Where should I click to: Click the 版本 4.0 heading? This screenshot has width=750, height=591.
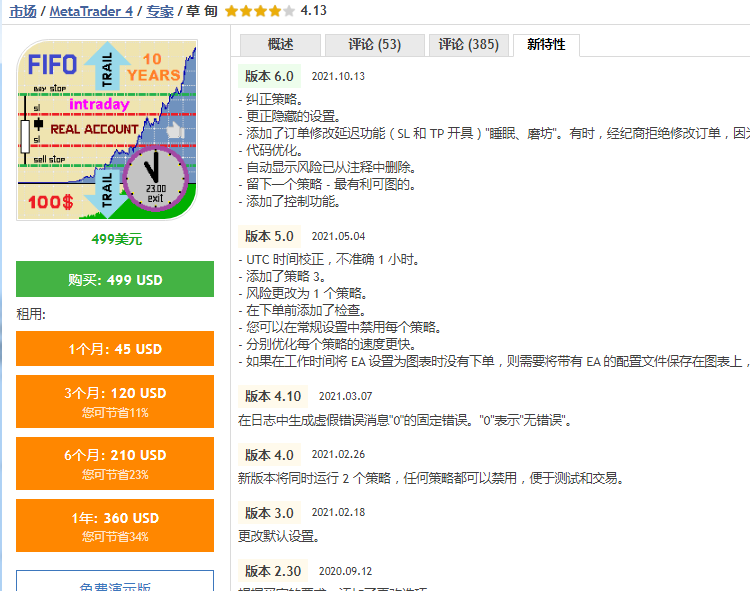[269, 455]
